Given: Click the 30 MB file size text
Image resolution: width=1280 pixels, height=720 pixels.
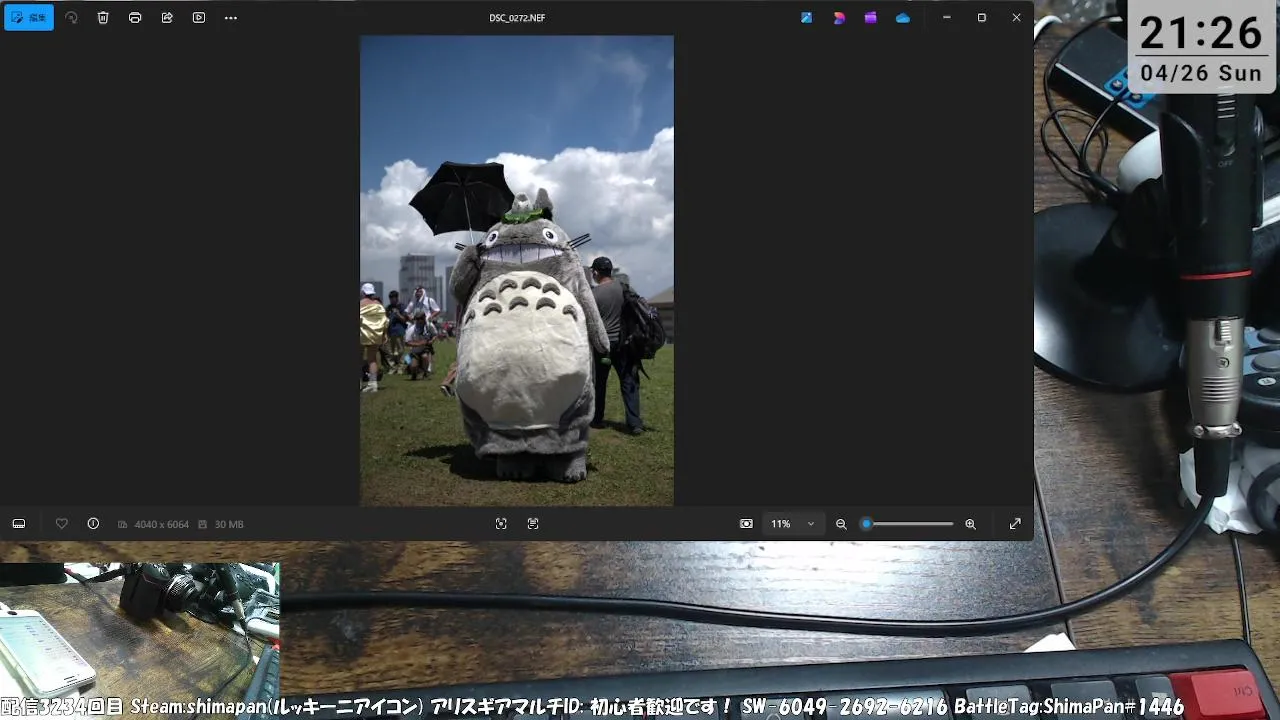Looking at the screenshot, I should pos(229,524).
